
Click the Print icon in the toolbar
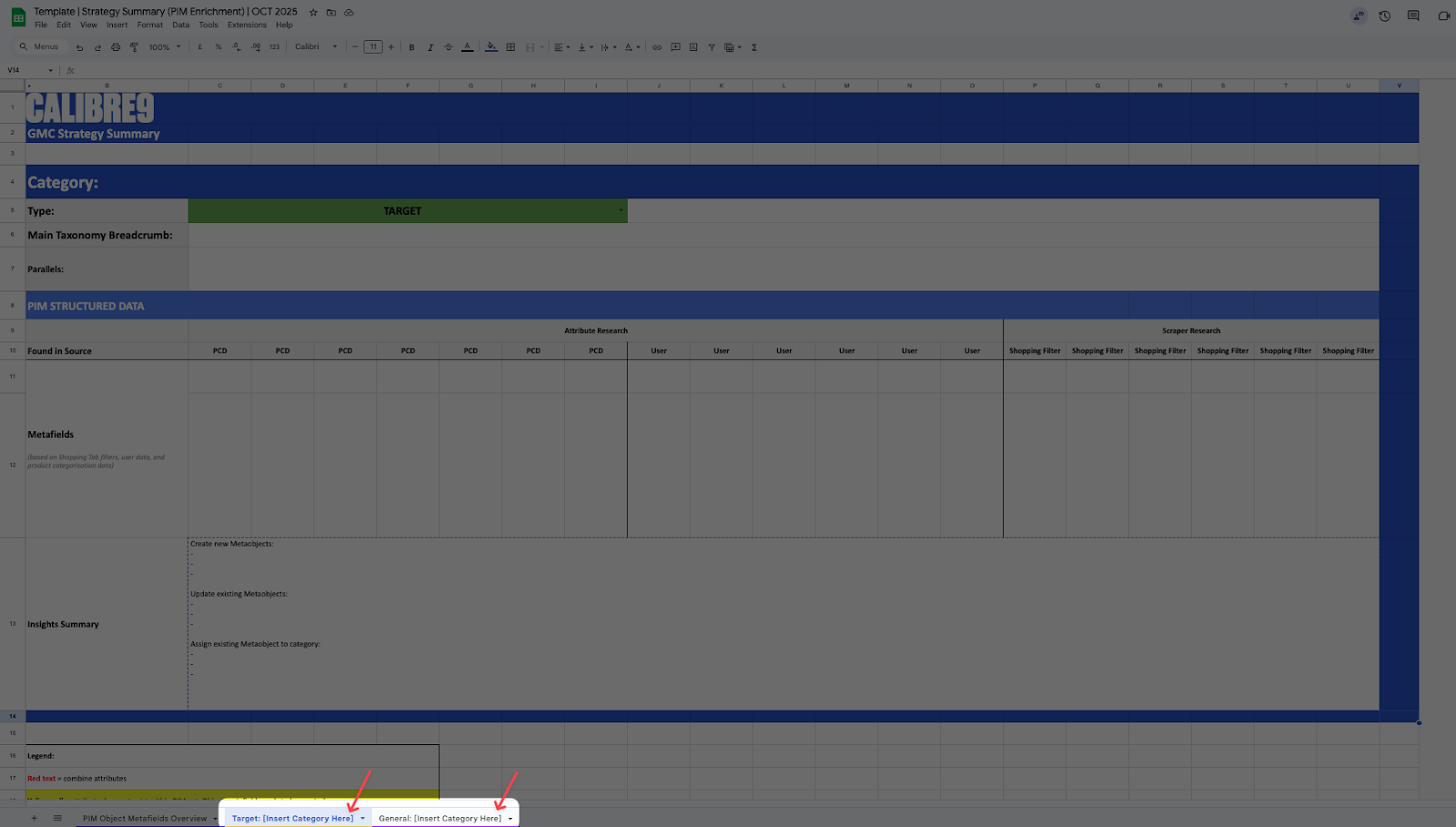pos(116,47)
